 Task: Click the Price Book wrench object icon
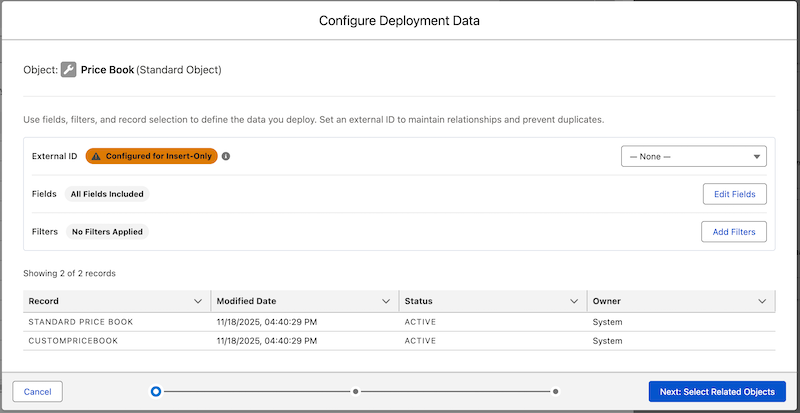tap(68, 69)
